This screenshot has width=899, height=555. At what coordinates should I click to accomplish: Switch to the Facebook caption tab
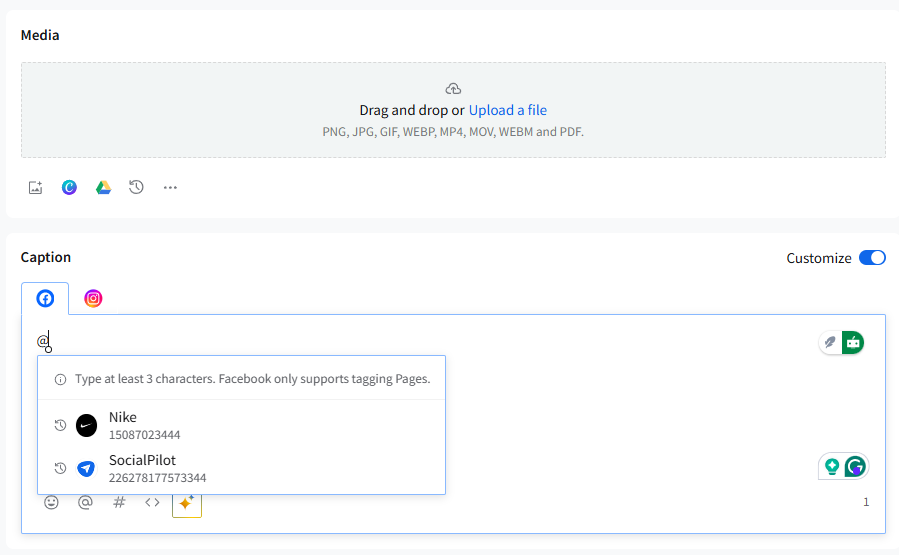pos(45,298)
